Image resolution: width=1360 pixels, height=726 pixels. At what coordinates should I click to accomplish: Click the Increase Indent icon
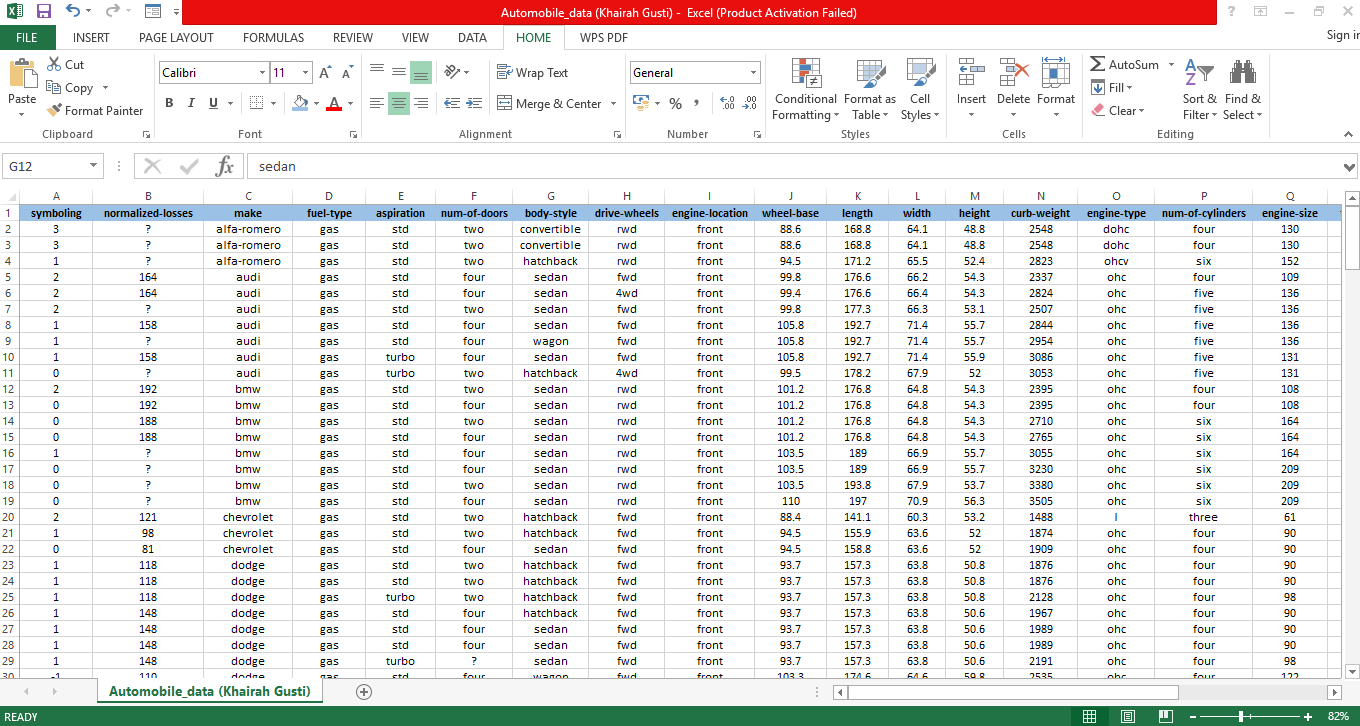[474, 103]
